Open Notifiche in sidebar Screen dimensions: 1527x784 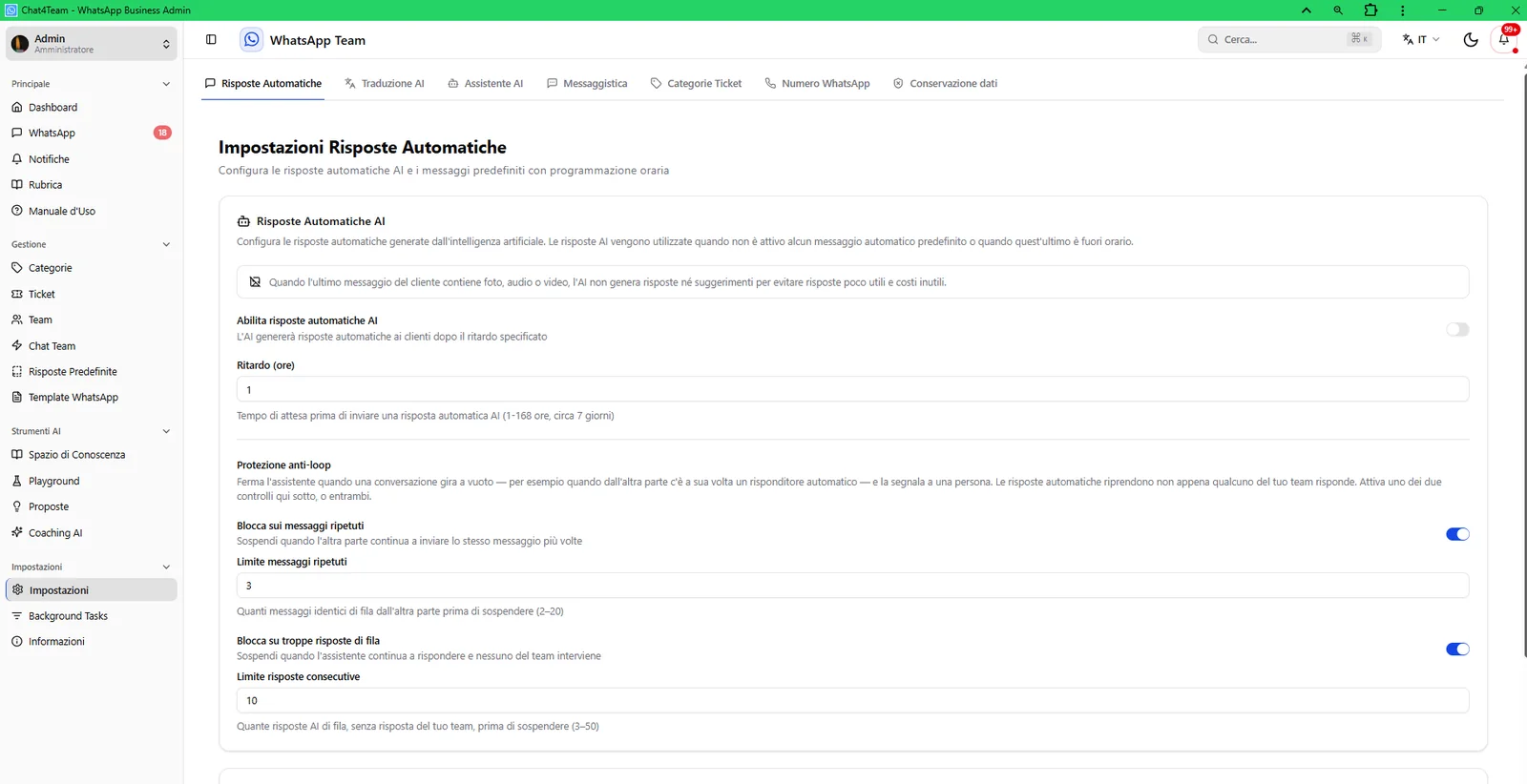point(92,159)
